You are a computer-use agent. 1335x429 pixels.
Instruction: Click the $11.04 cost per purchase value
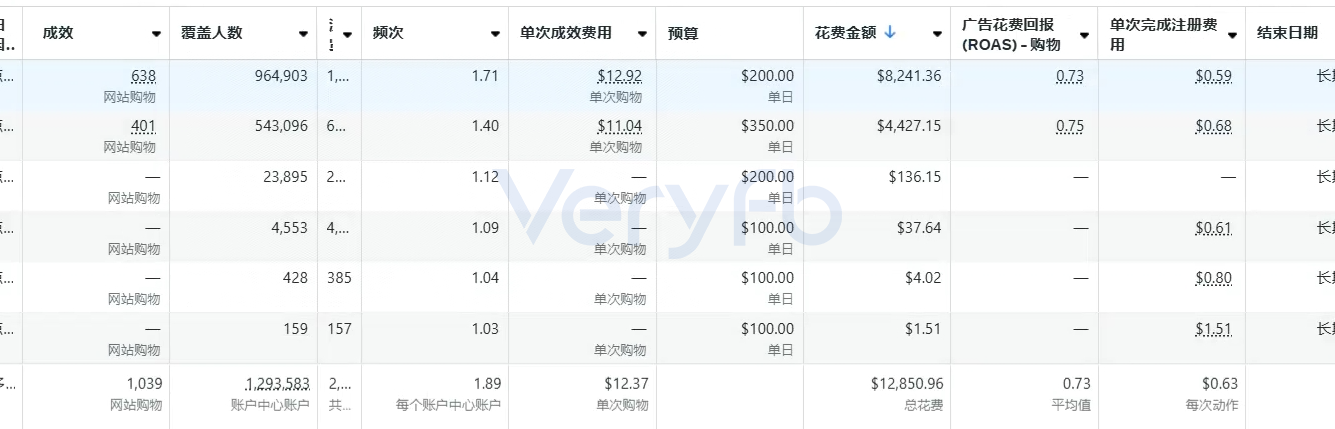pyautogui.click(x=619, y=126)
